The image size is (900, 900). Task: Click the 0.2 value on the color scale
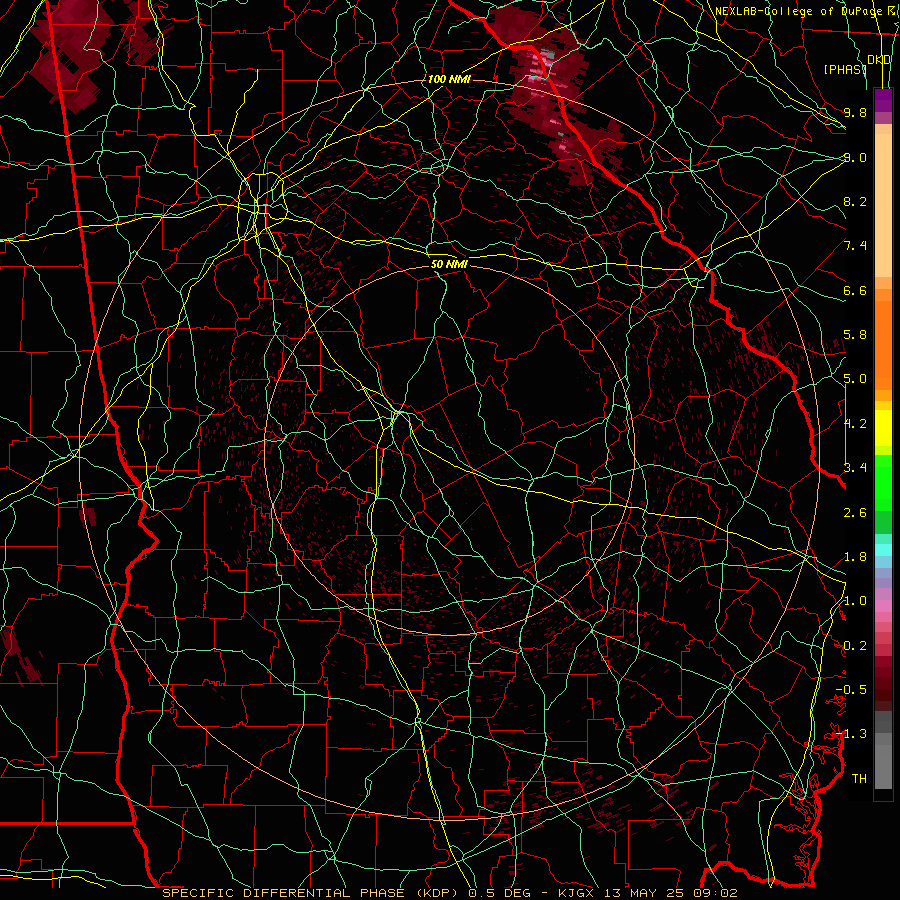(855, 646)
